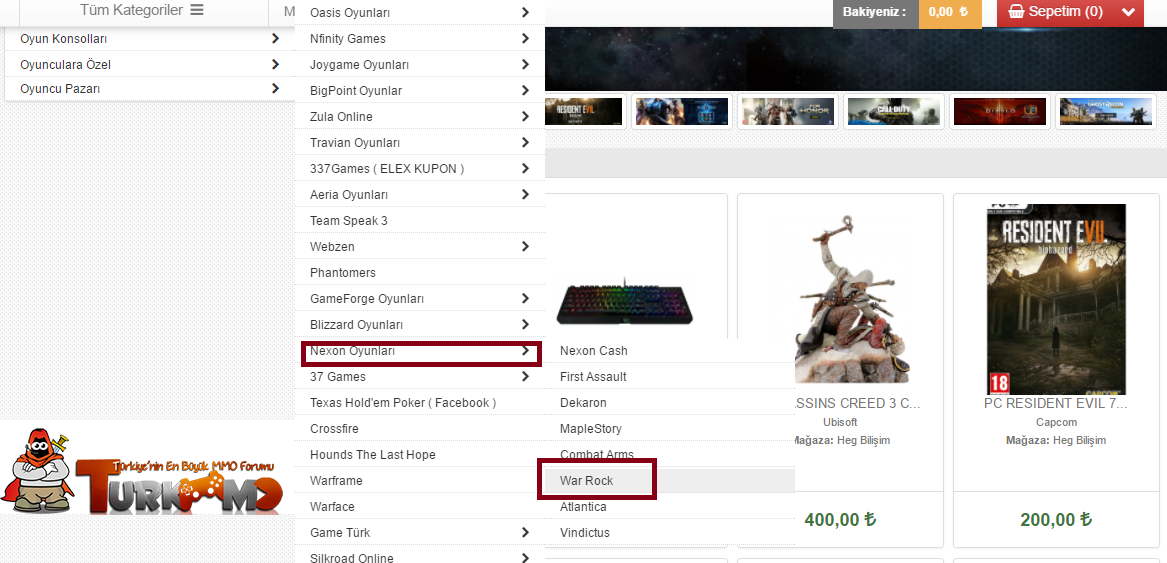Open ASSASSINS CREED 3 product title
This screenshot has width=1167, height=563.
point(857,404)
